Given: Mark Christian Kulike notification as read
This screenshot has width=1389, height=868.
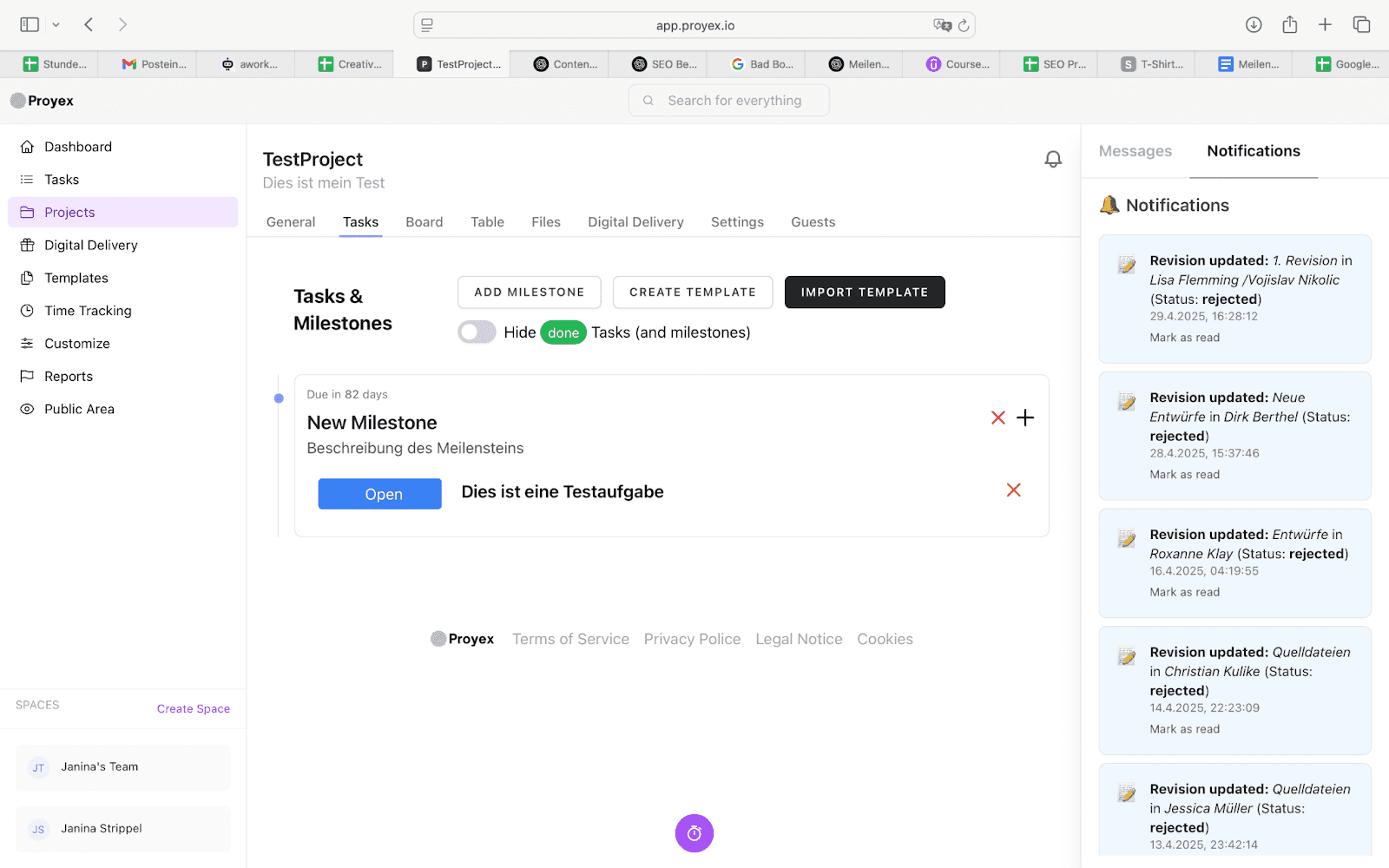Looking at the screenshot, I should click(1185, 729).
